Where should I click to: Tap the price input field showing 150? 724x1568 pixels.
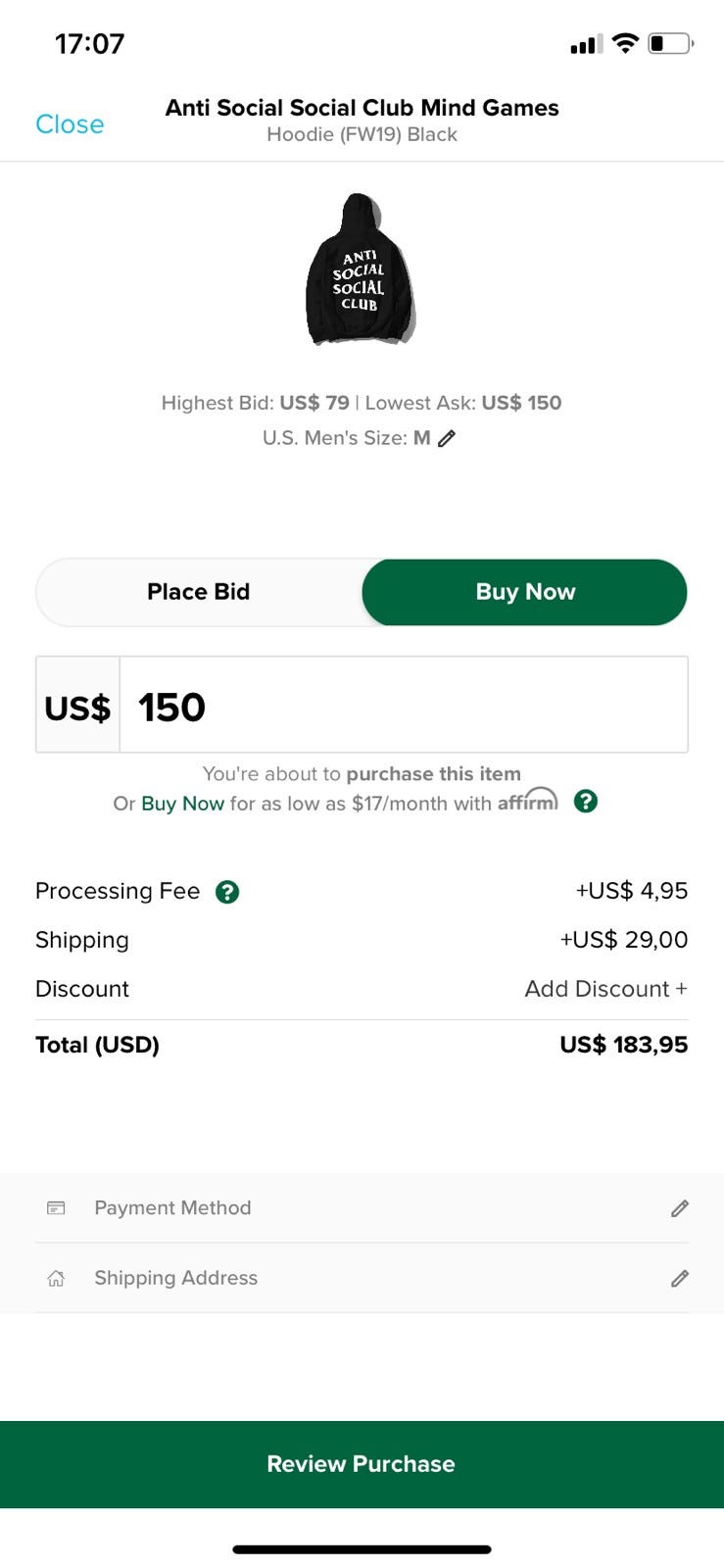pos(402,706)
